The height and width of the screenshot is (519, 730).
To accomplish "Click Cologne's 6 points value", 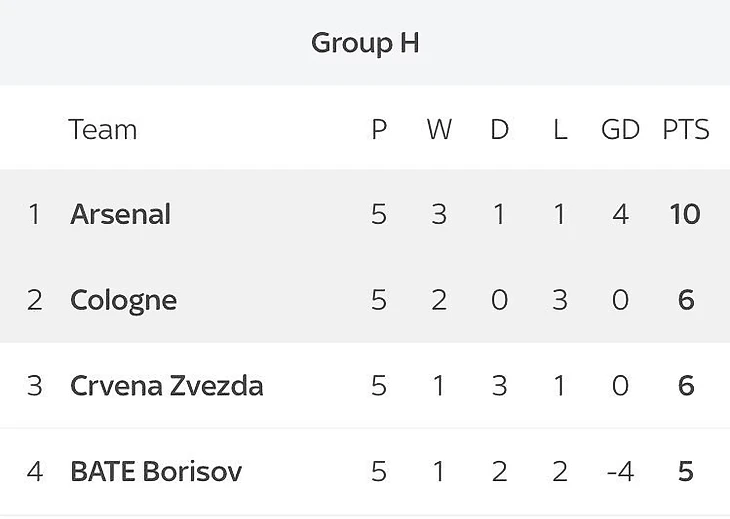I will point(685,300).
